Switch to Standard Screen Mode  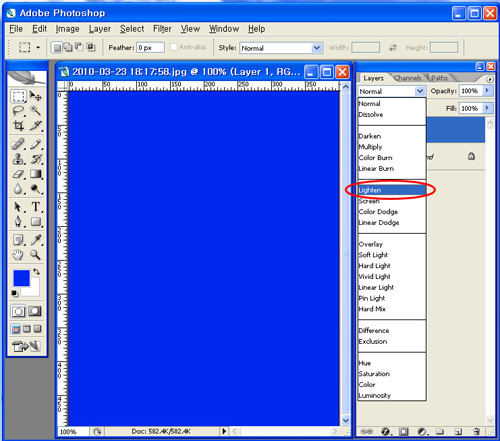[16, 329]
